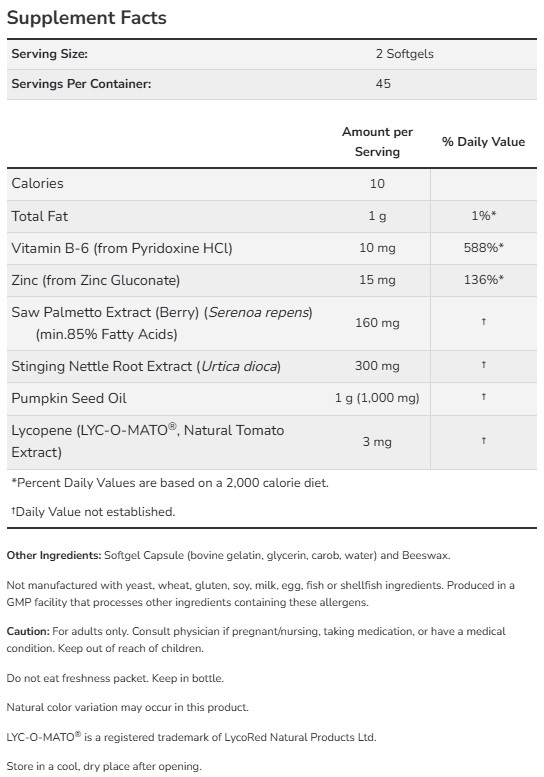
Task: Click the % Daily Value column header
Action: tap(483, 142)
